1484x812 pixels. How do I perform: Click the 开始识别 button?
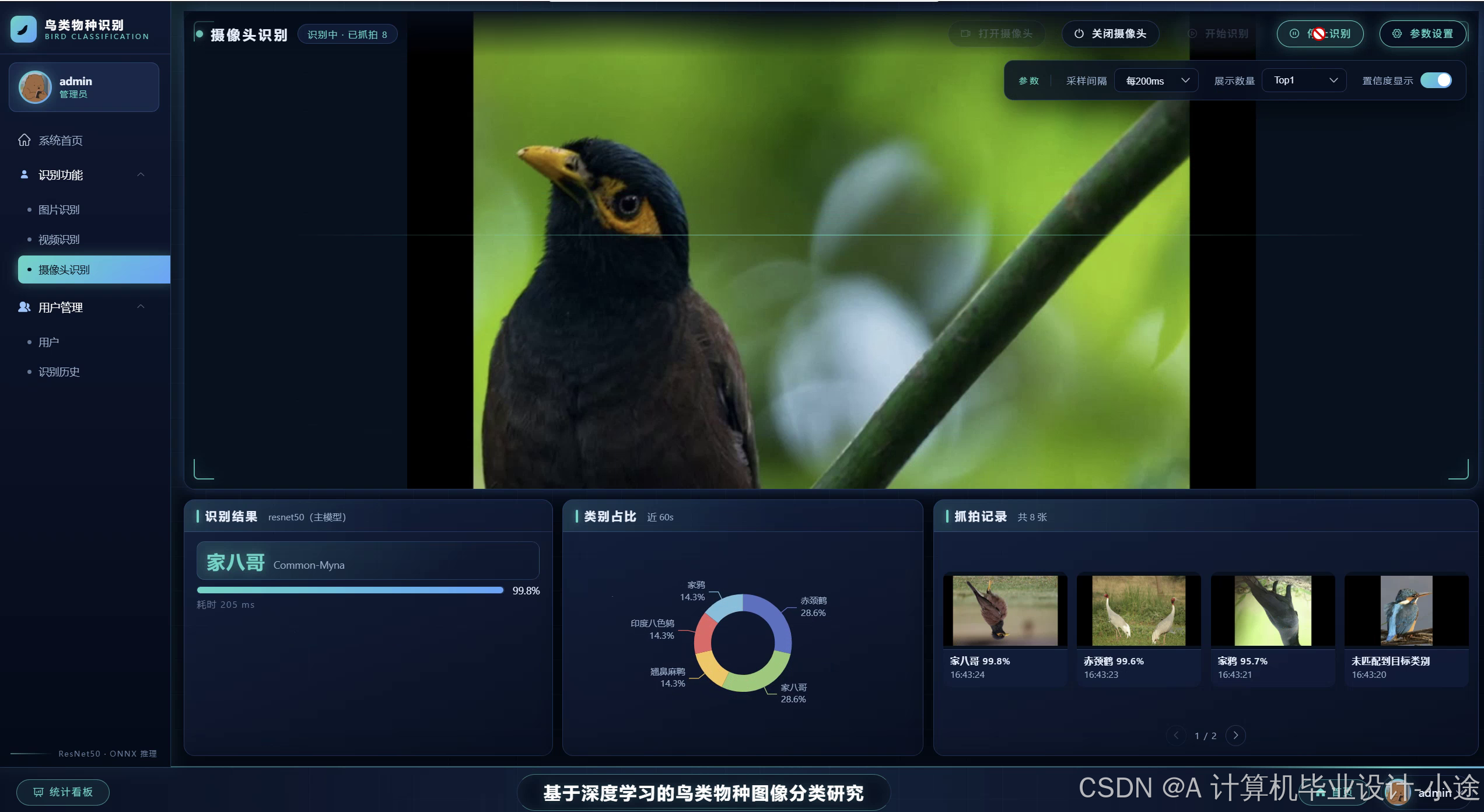click(x=1218, y=34)
